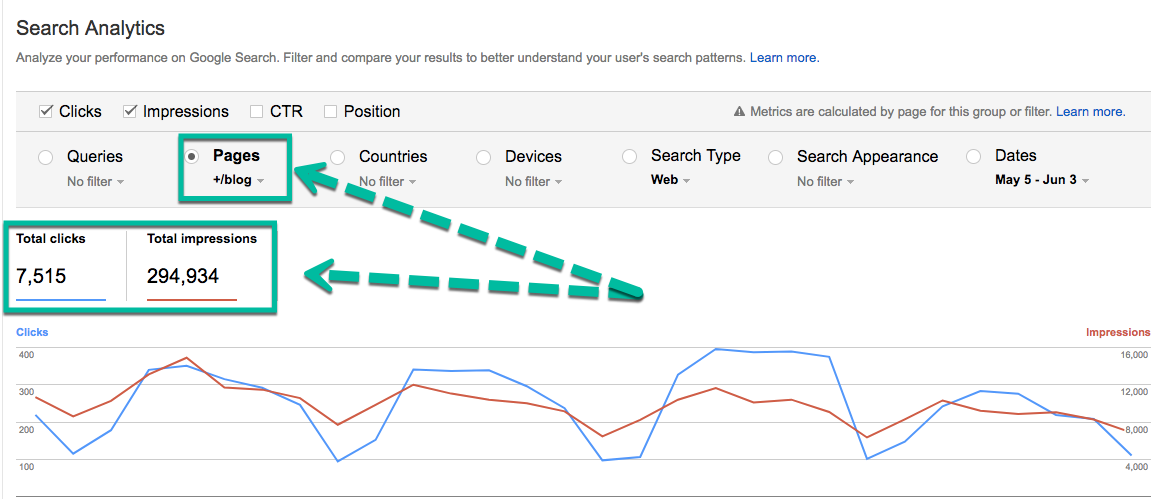Uncheck the Clicks checkbox
This screenshot has height=499, width=1174.
pos(46,112)
